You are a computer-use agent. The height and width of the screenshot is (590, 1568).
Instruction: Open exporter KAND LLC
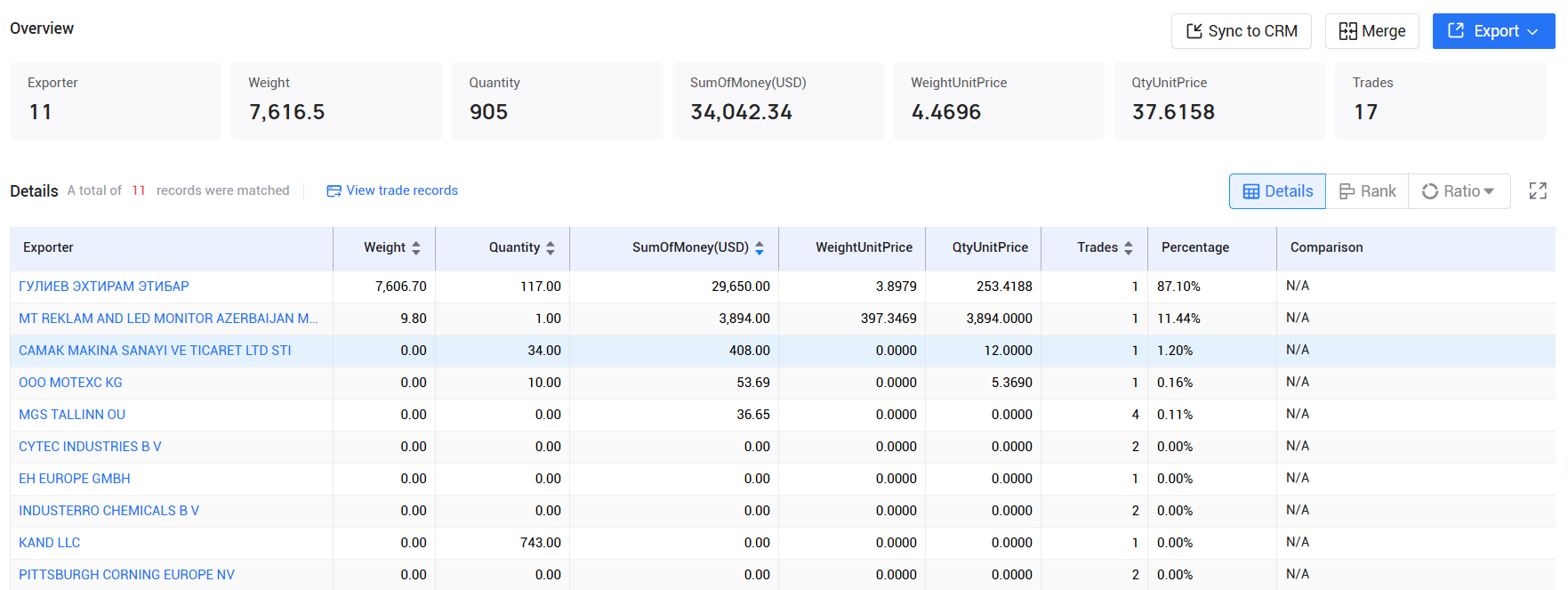tap(49, 543)
